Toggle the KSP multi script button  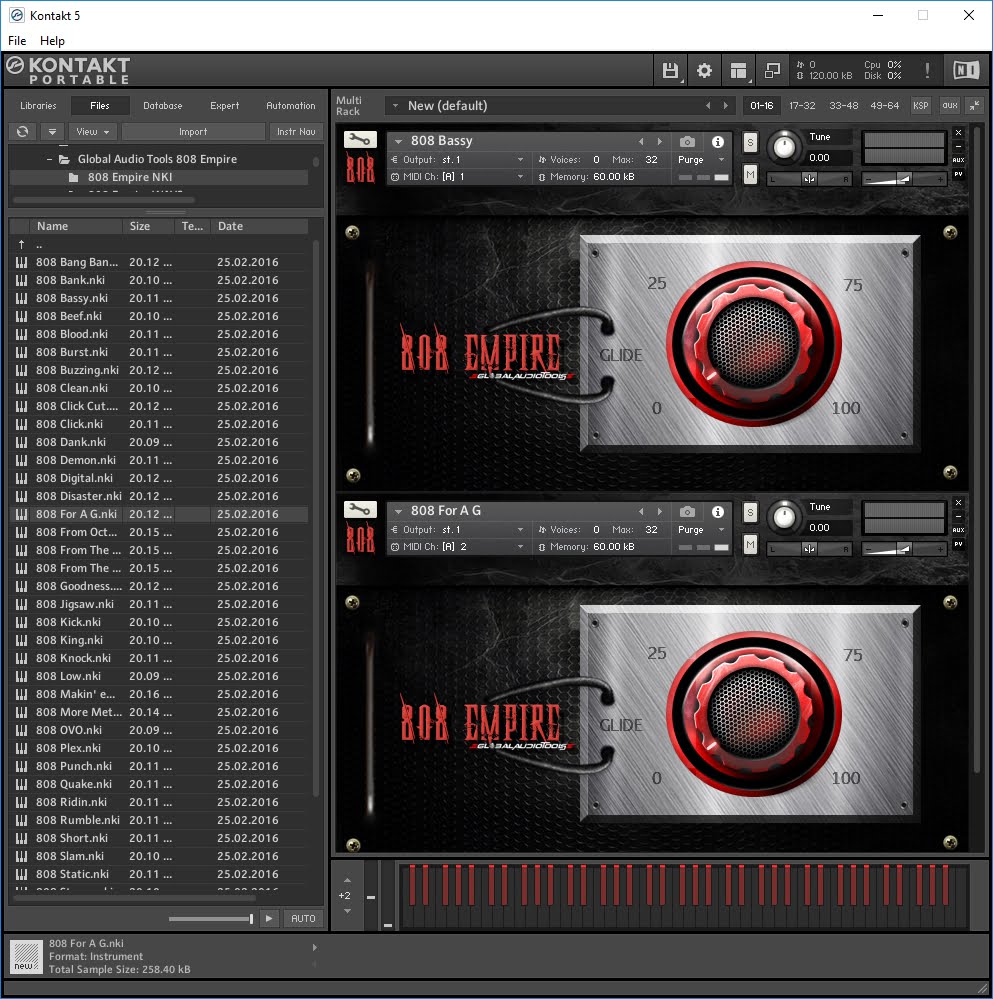[x=920, y=106]
